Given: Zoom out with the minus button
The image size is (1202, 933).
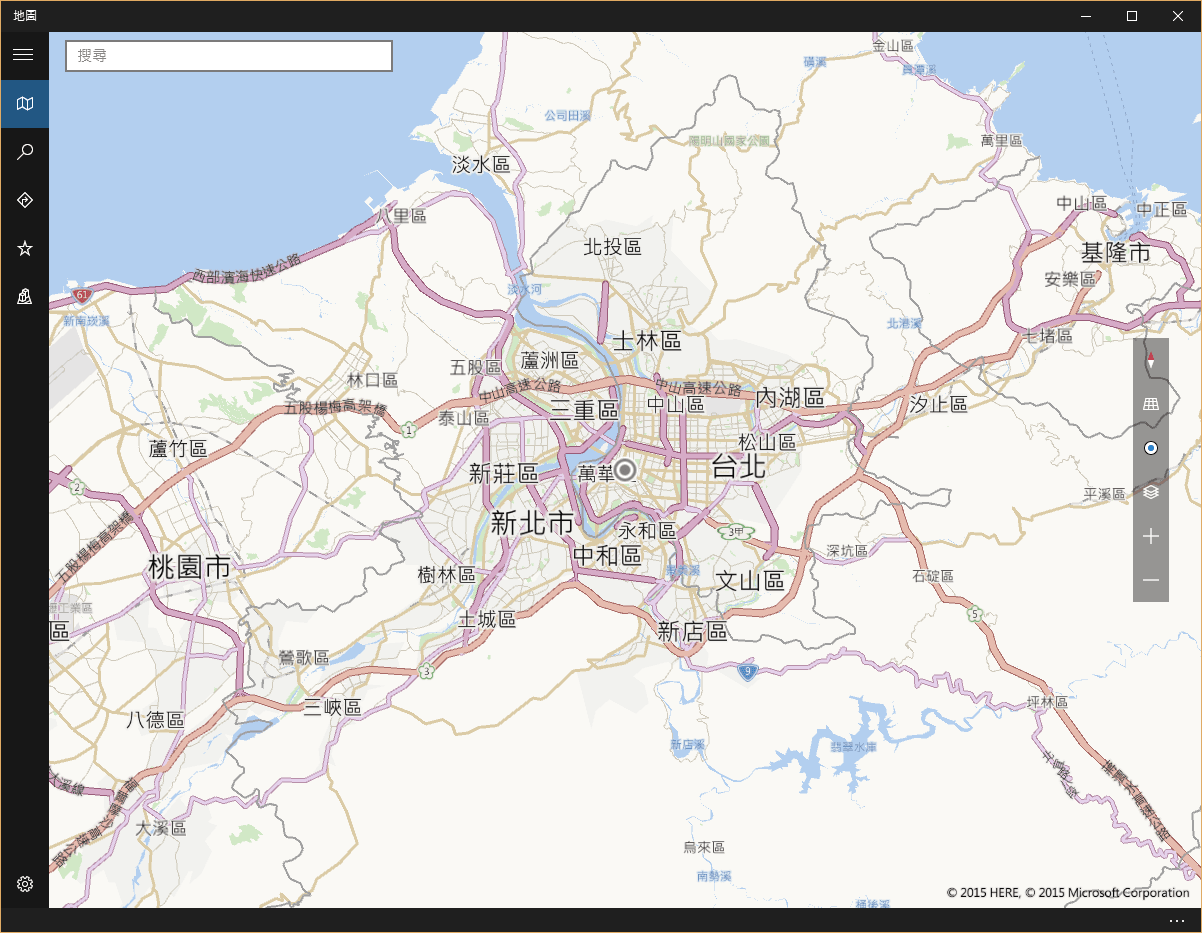Looking at the screenshot, I should (1150, 580).
